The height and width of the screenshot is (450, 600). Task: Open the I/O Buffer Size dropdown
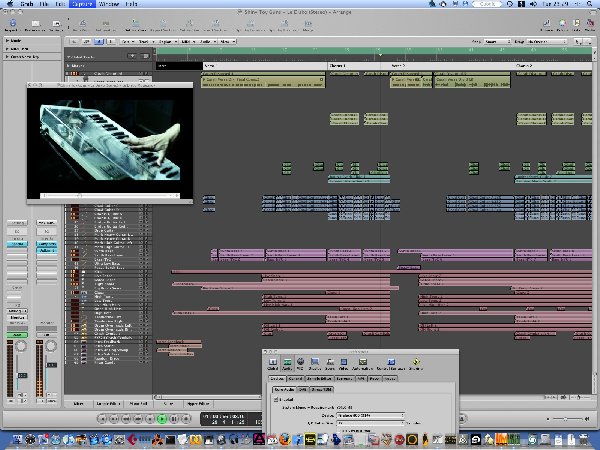coord(371,424)
